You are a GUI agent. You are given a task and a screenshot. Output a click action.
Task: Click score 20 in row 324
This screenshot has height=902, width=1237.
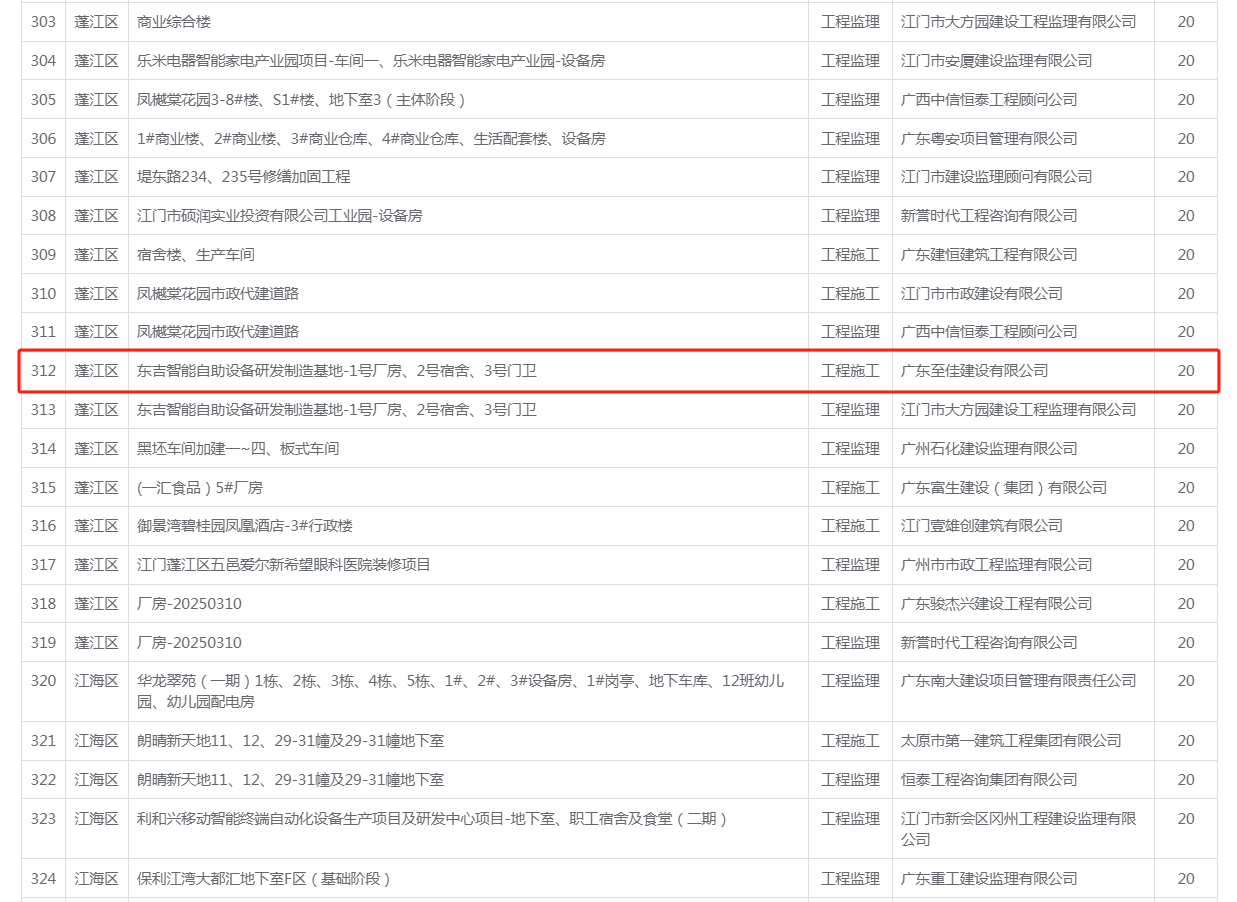tap(1186, 879)
